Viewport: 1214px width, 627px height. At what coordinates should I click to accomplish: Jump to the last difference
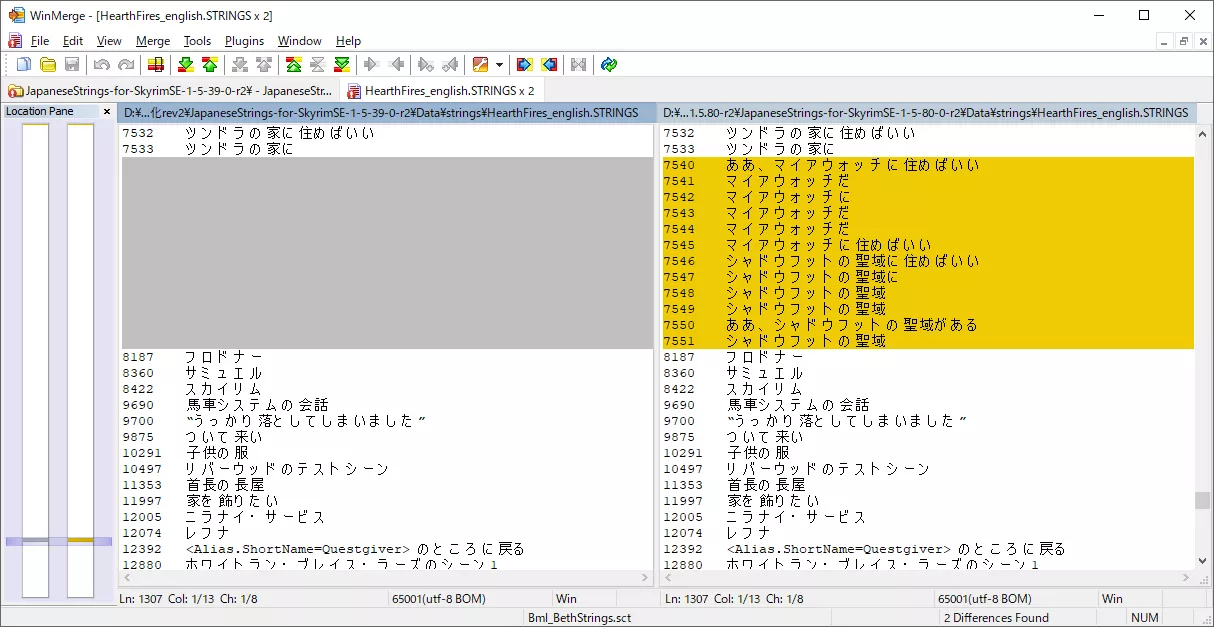(x=342, y=65)
